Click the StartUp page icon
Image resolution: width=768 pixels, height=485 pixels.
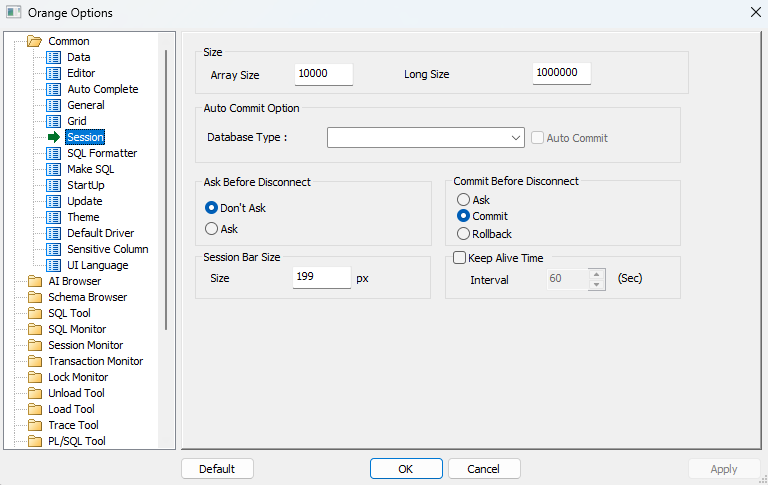pos(53,185)
